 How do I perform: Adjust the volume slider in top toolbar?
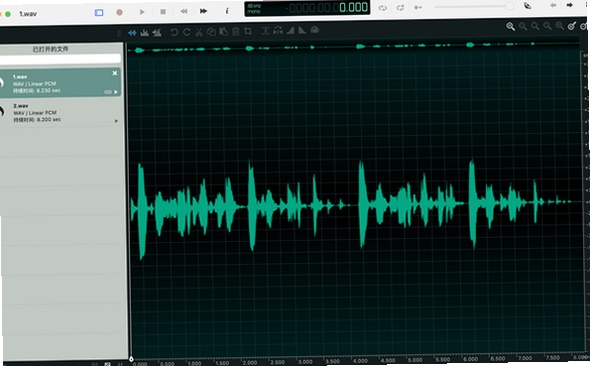[x=474, y=6]
